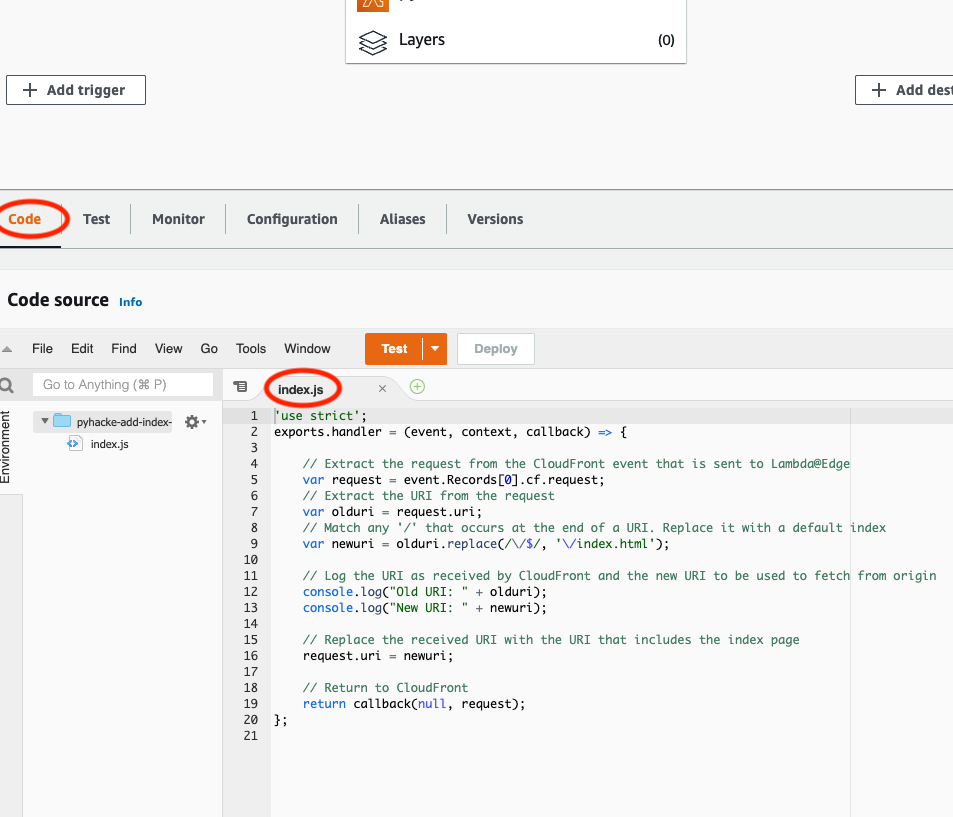Open the environment settings gear menu

[x=194, y=422]
